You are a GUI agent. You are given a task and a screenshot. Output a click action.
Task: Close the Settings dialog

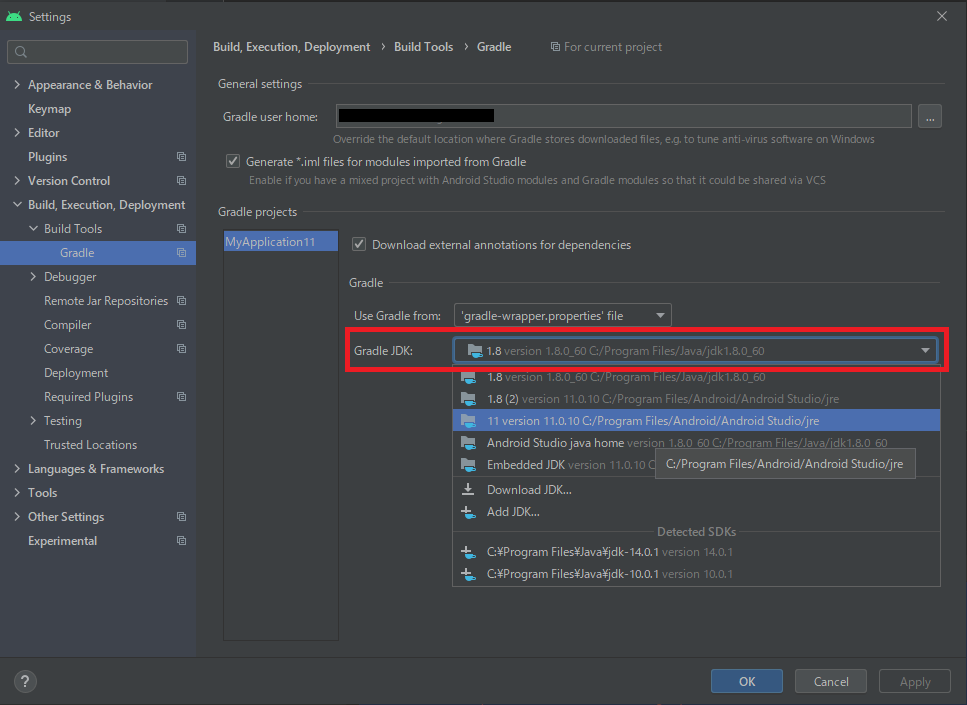click(x=942, y=16)
